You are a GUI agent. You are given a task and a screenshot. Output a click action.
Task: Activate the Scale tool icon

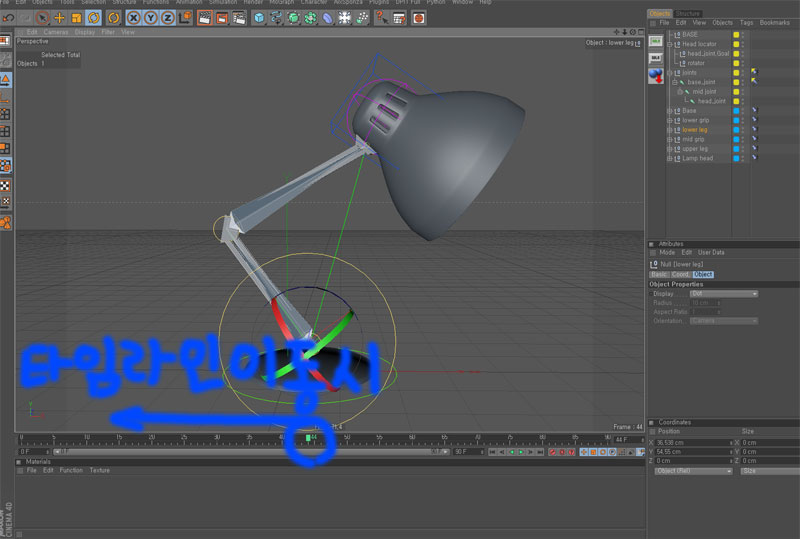click(x=77, y=18)
